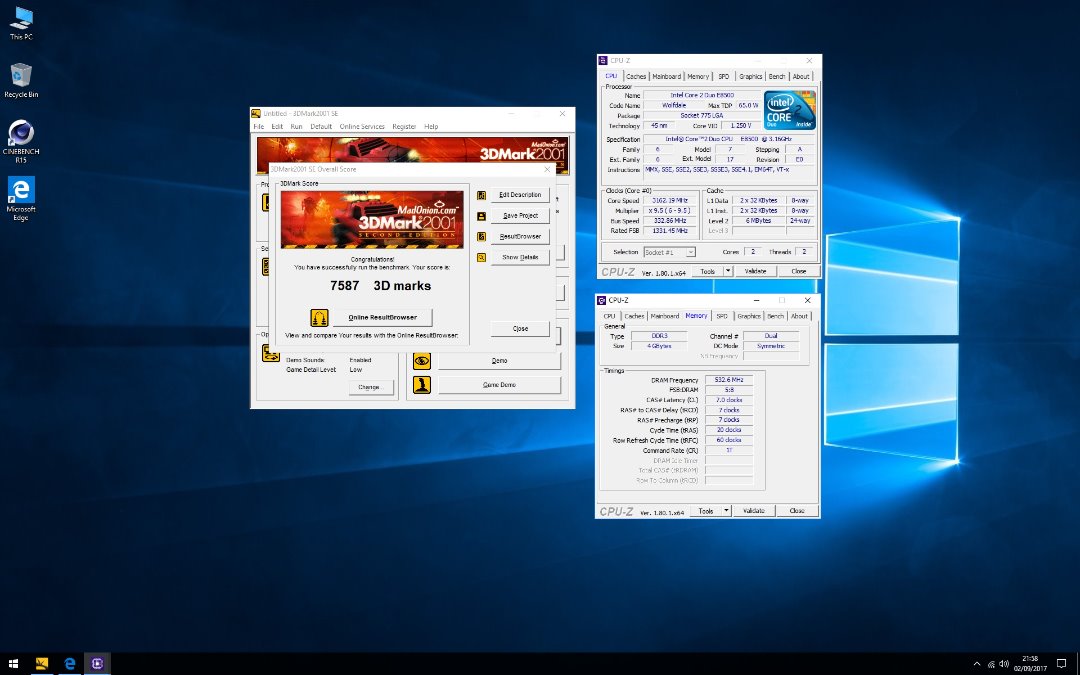Viewport: 1080px width, 675px height.
Task: Click the DRAM Frequency value 532.6 MHz
Action: point(729,380)
